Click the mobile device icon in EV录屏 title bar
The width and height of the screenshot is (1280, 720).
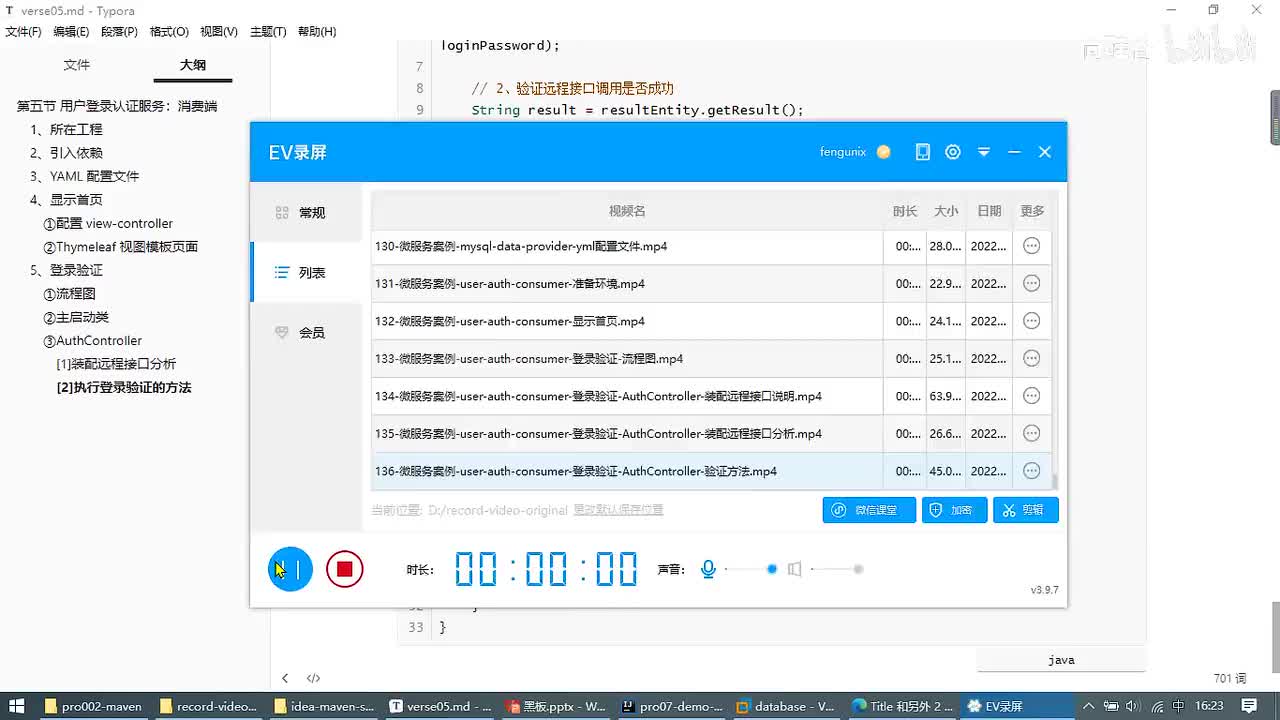(x=923, y=152)
